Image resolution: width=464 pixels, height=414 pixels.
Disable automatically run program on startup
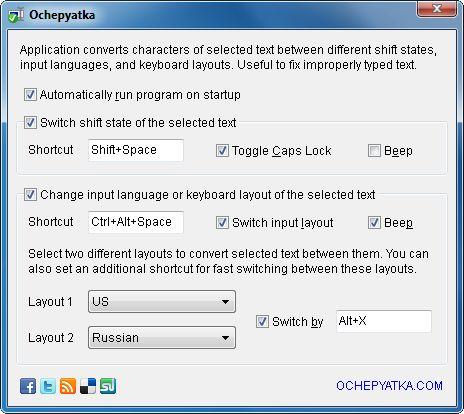[x=30, y=95]
